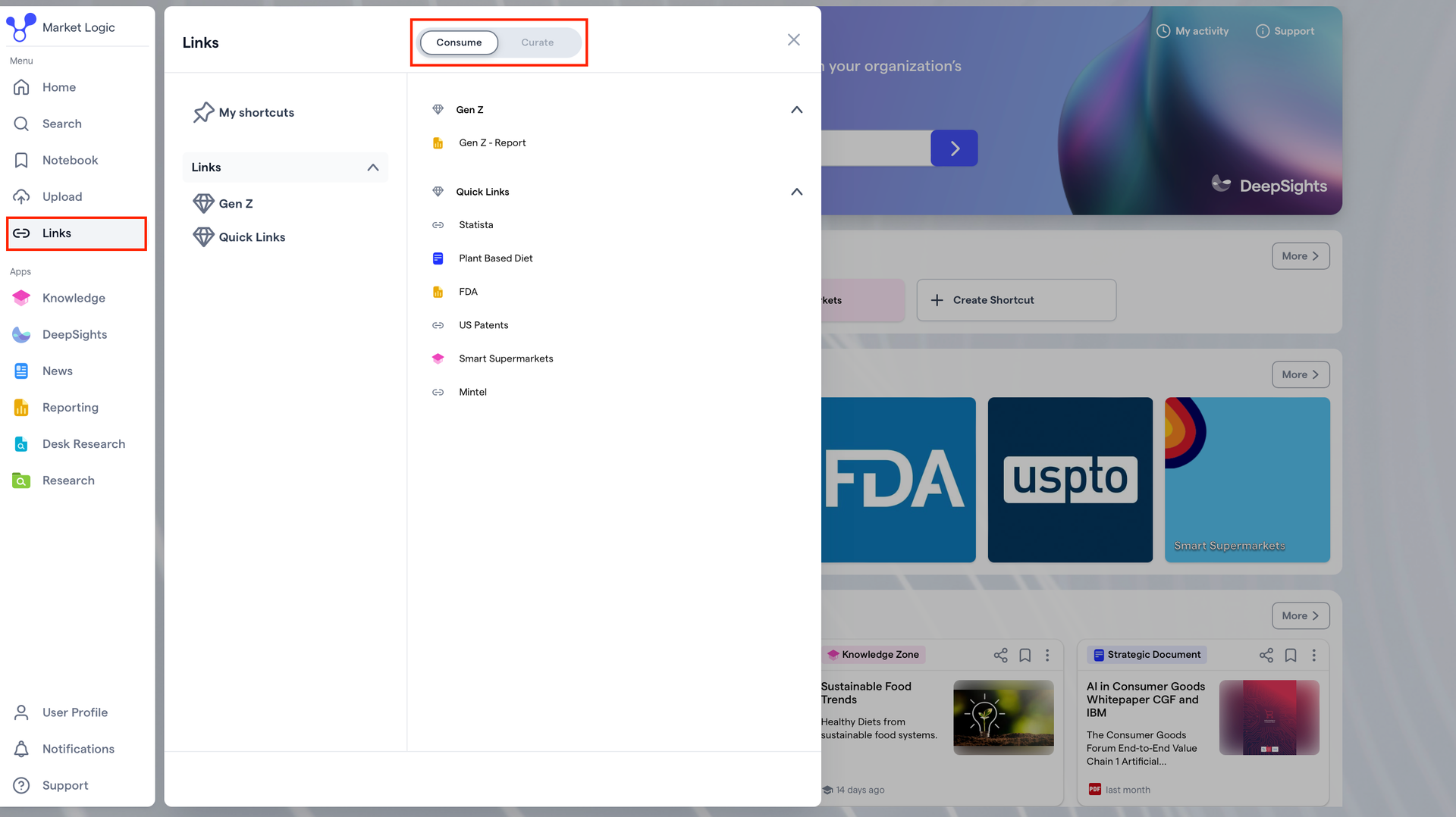
Task: Click the red thumbnail on AI Consumer Goods card
Action: pyautogui.click(x=1269, y=717)
